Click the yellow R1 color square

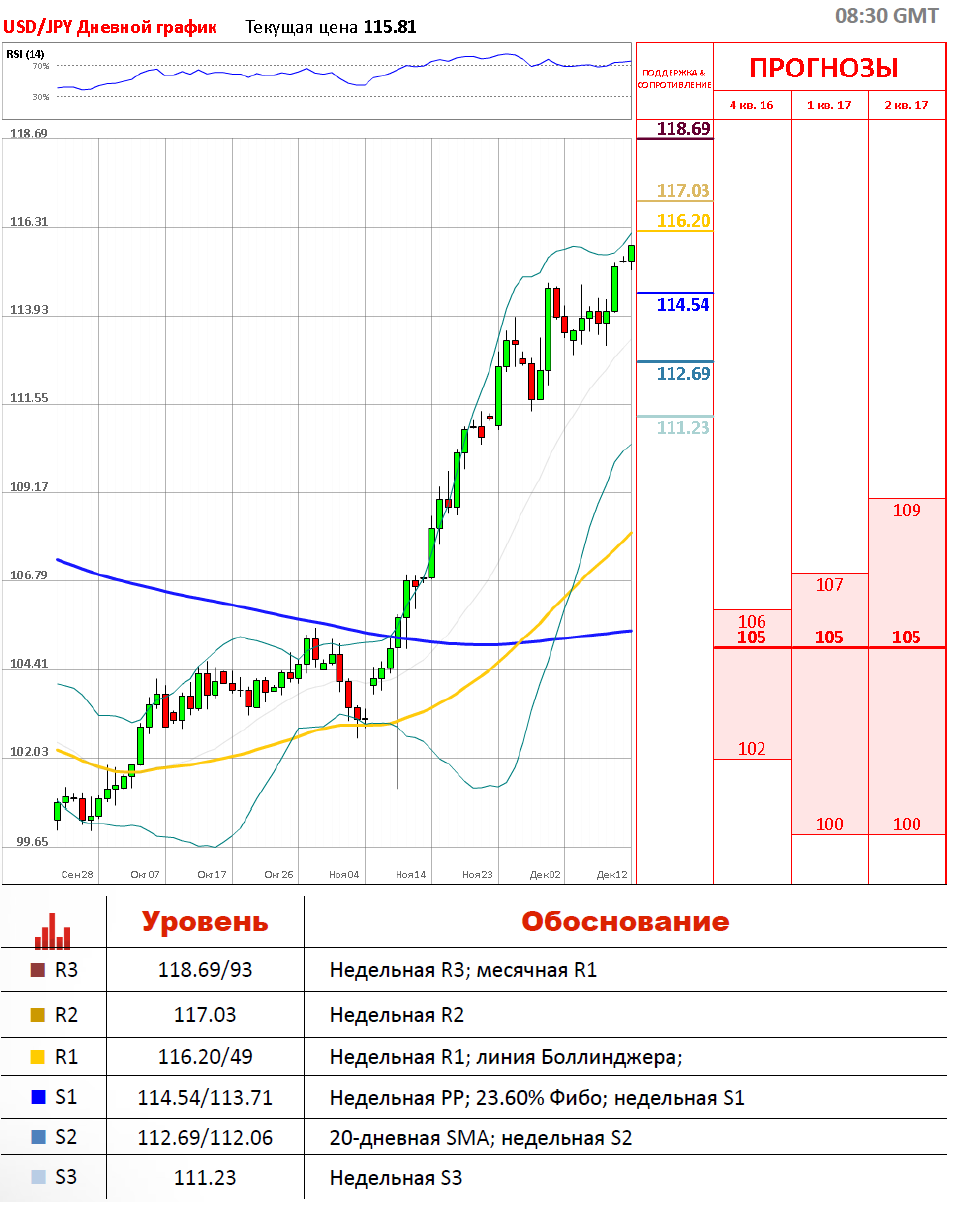(x=38, y=1056)
